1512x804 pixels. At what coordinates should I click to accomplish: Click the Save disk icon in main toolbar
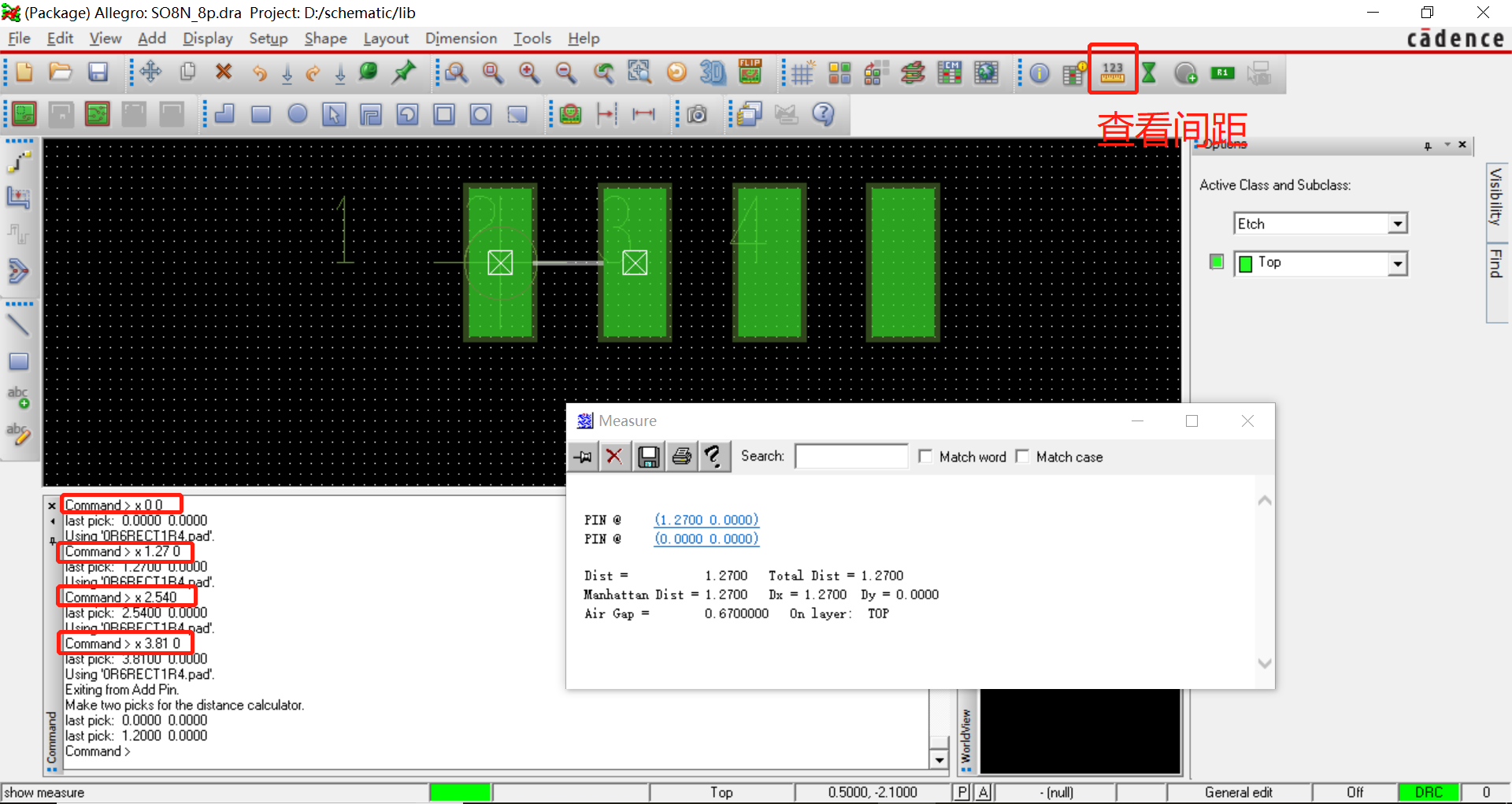coord(98,72)
